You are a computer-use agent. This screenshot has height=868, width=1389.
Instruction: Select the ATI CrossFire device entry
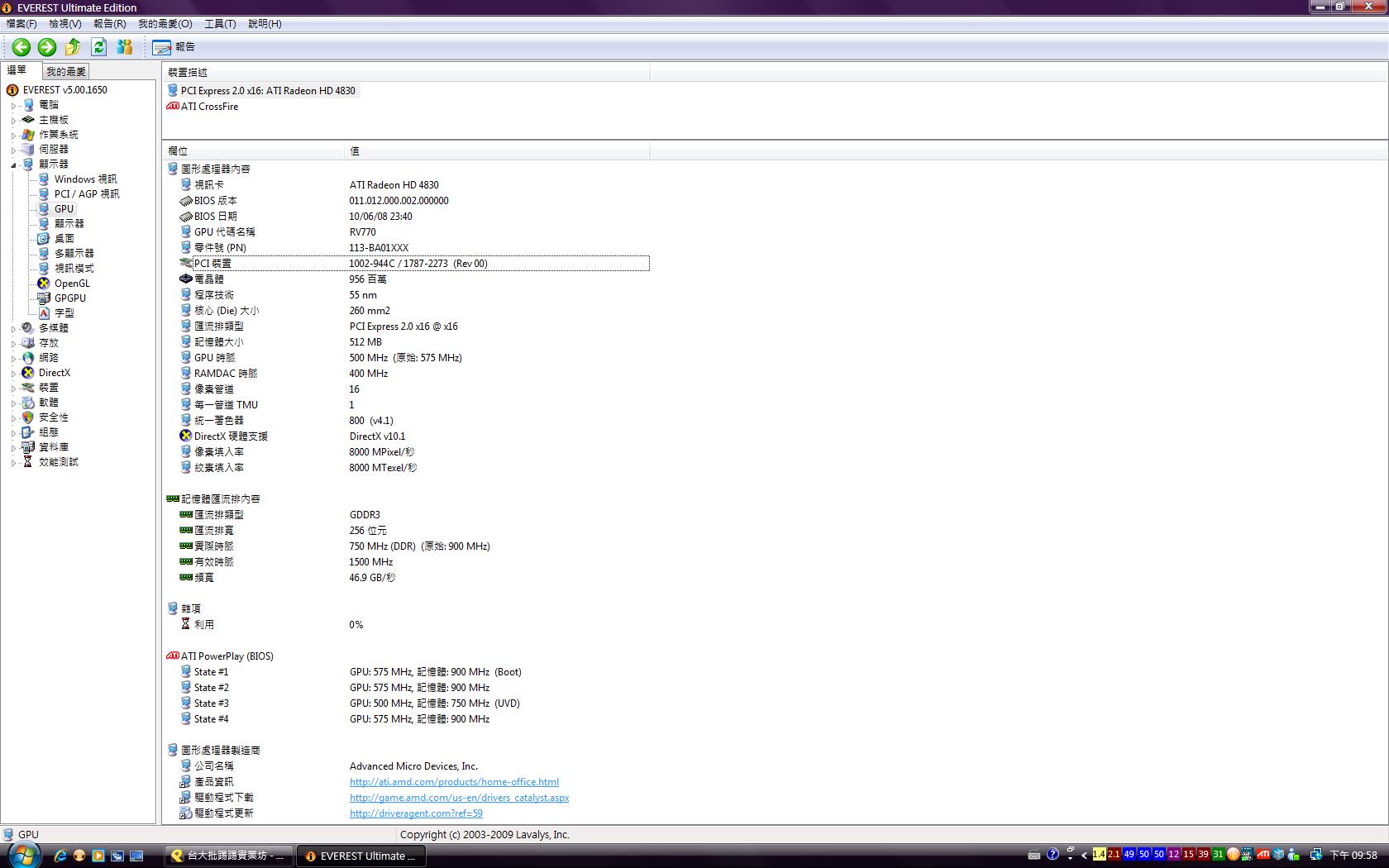(203, 107)
